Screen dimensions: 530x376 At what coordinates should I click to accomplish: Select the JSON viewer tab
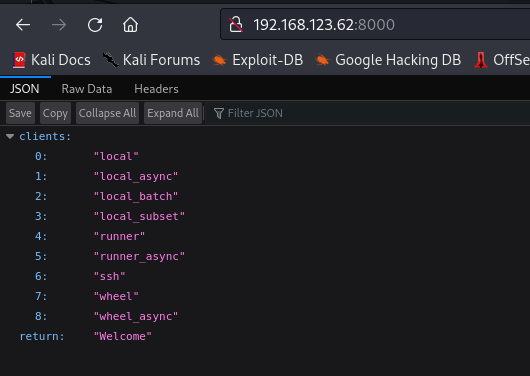pos(25,89)
